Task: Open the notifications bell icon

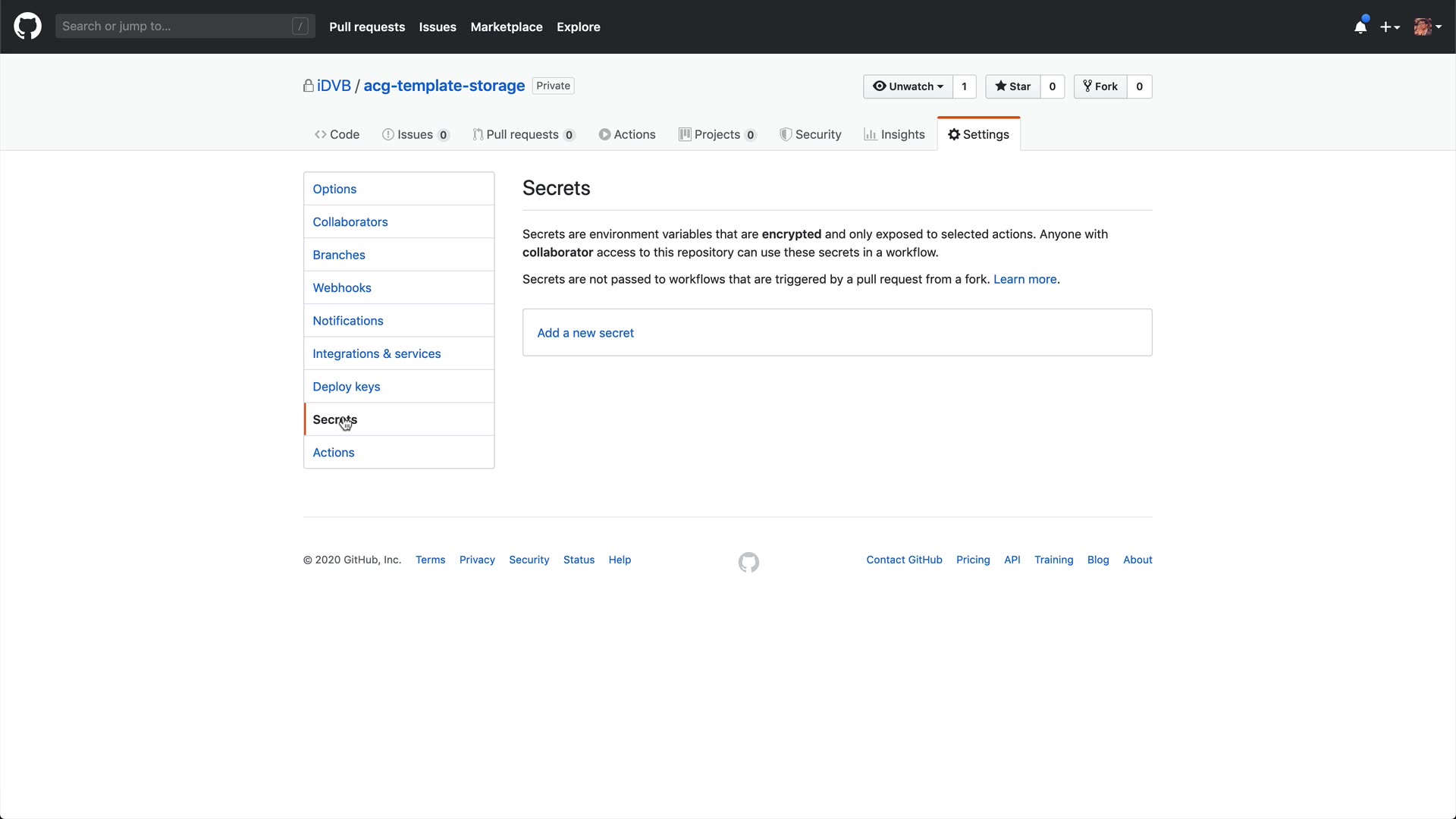Action: coord(1360,27)
